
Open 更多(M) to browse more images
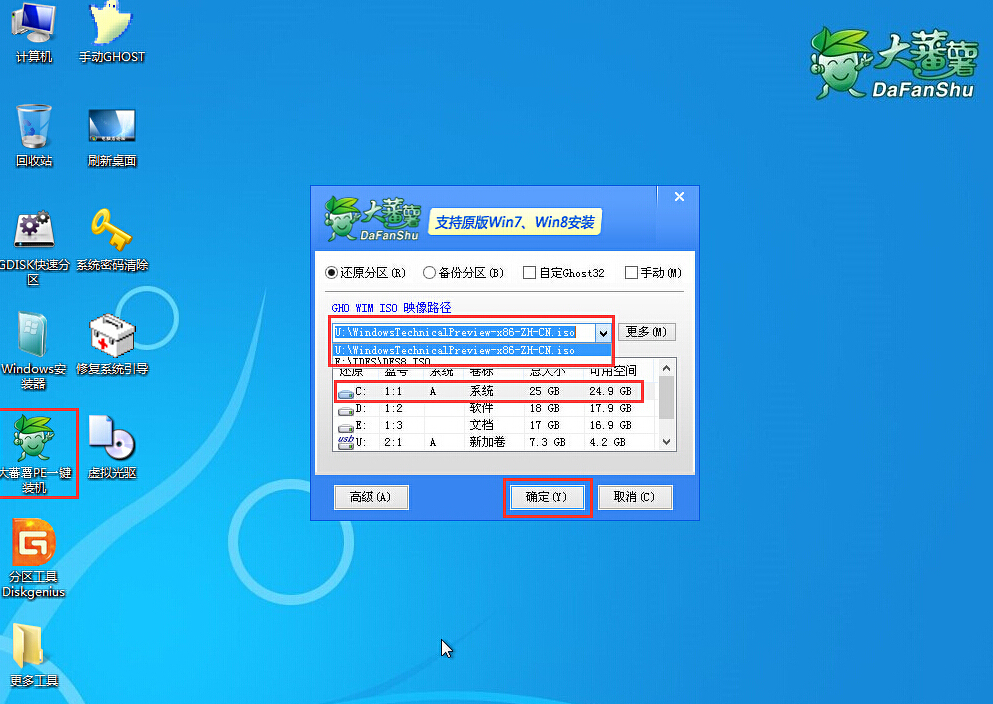[645, 331]
